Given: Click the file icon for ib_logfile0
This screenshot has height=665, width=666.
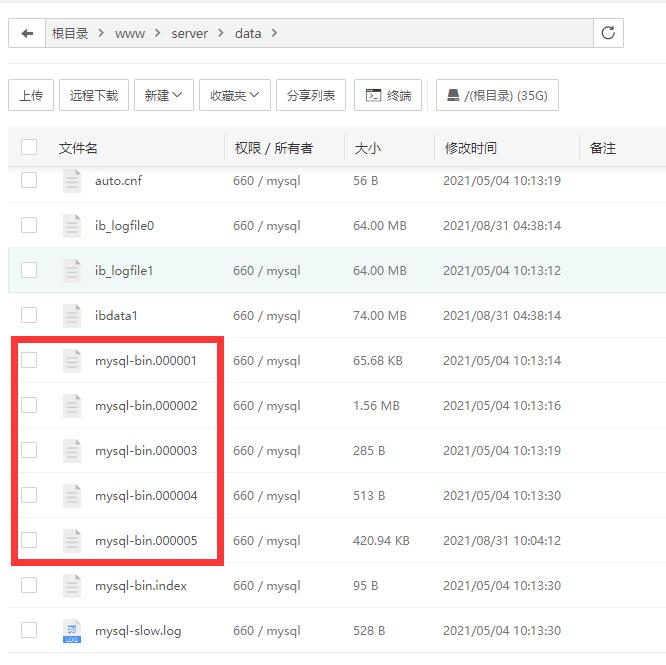Looking at the screenshot, I should 72,225.
